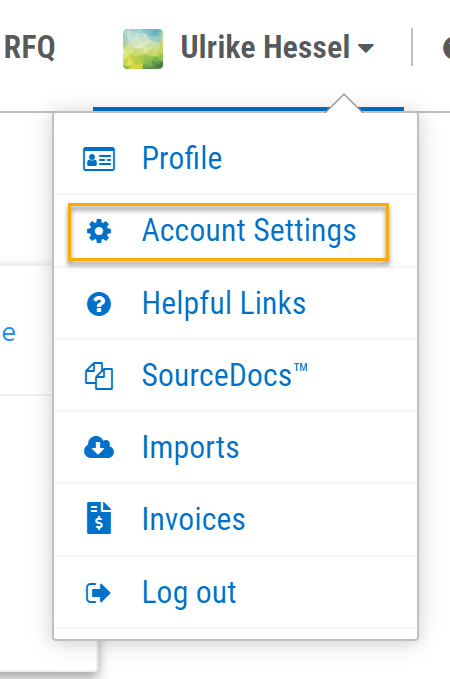
Task: View Invoices from the user menu
Action: pos(235,520)
